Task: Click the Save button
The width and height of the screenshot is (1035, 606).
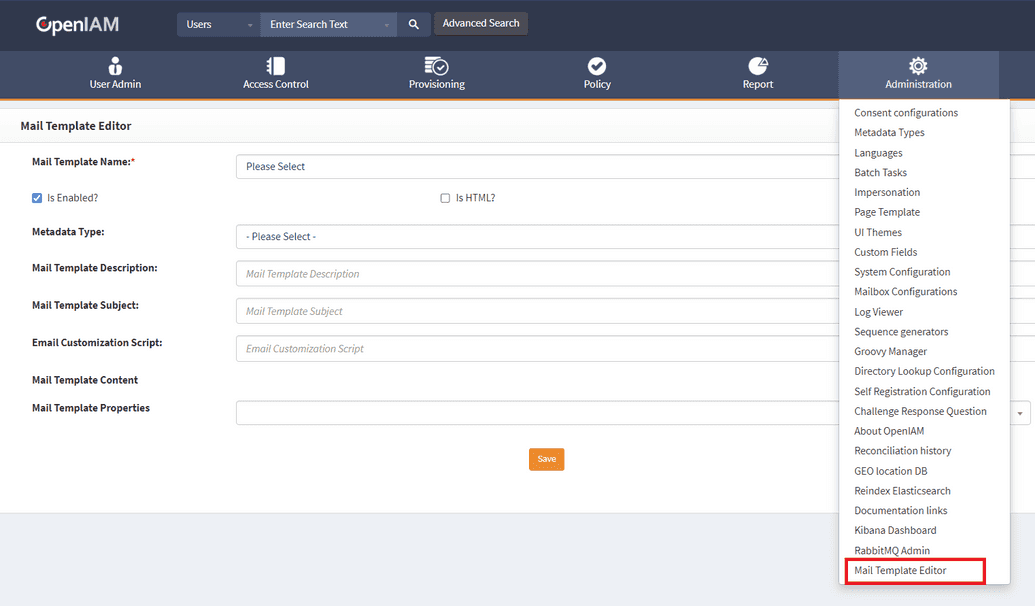Action: click(x=546, y=459)
